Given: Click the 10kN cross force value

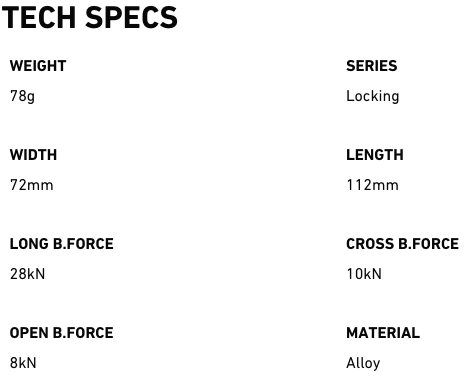Looking at the screenshot, I should [364, 274].
